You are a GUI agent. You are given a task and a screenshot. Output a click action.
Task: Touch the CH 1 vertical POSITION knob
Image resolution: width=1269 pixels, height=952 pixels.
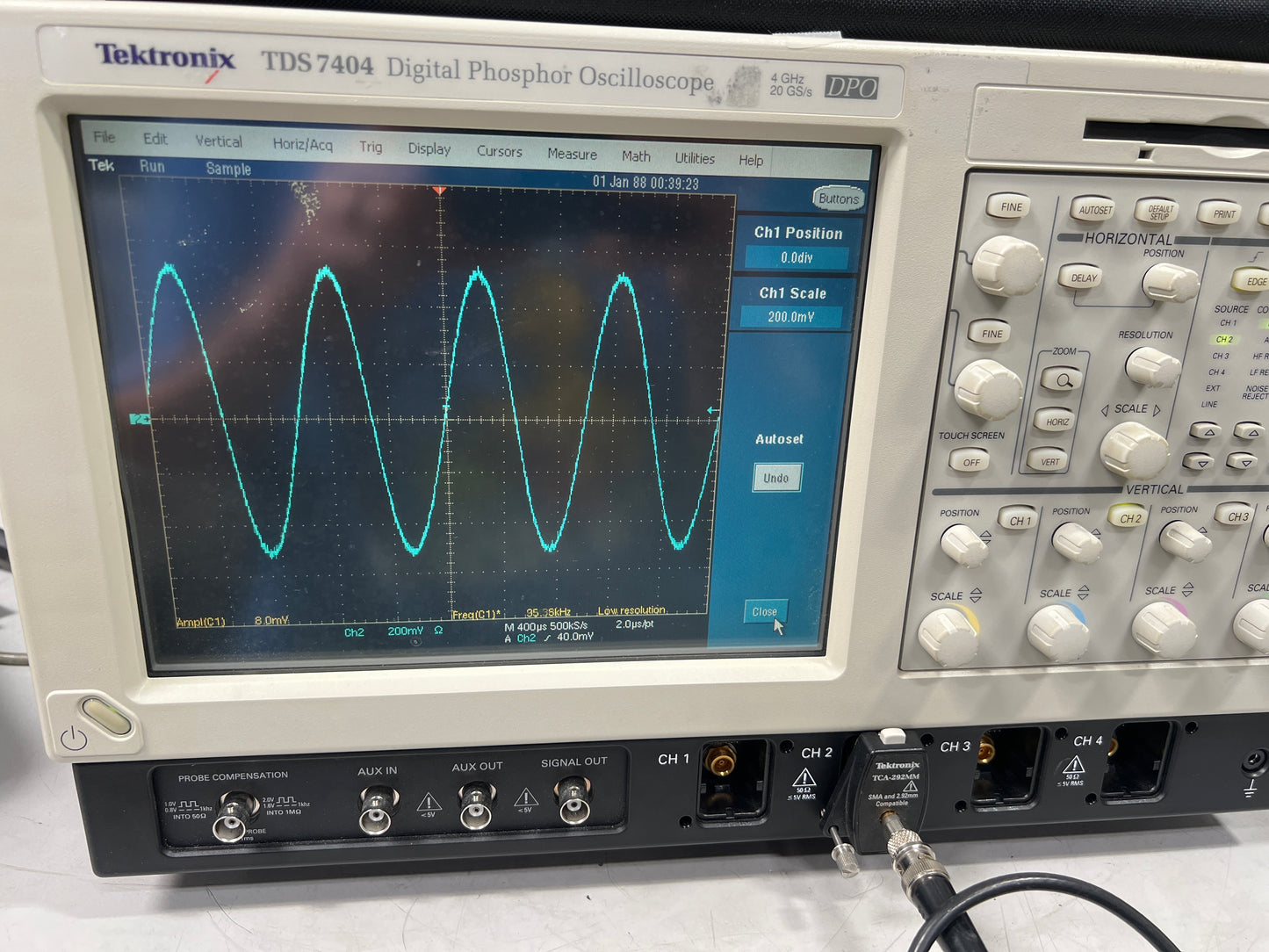965,545
